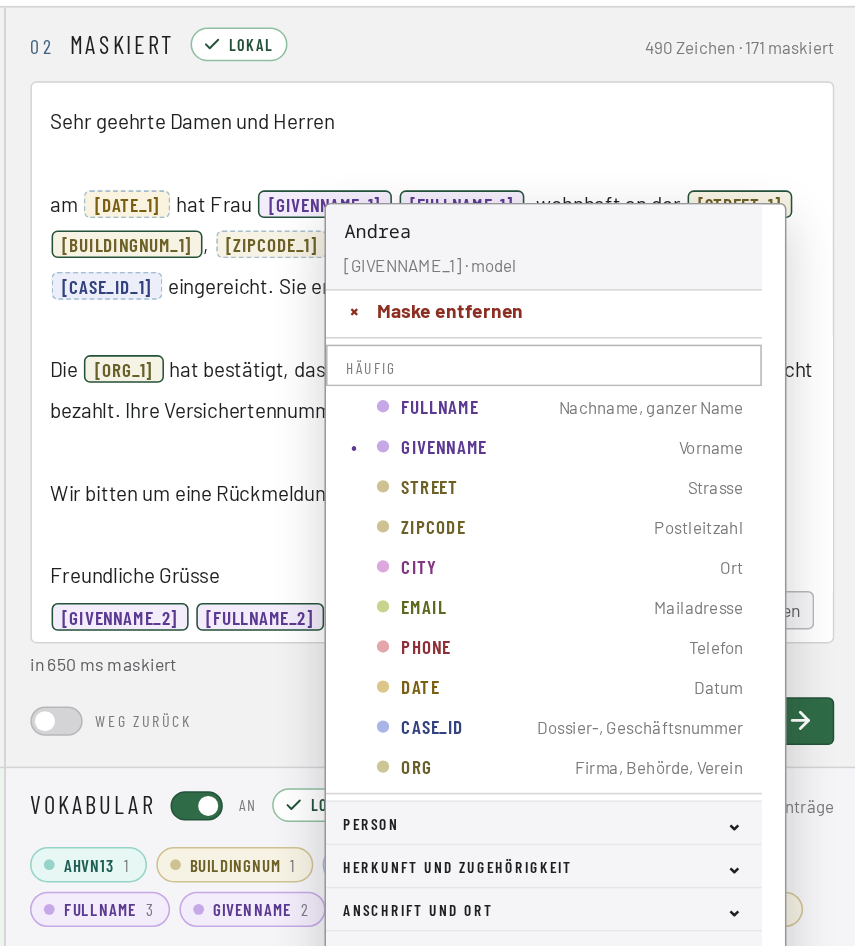Choose FULLNAME from the label list
Screen dimensions: 855x946
[x=544, y=408]
